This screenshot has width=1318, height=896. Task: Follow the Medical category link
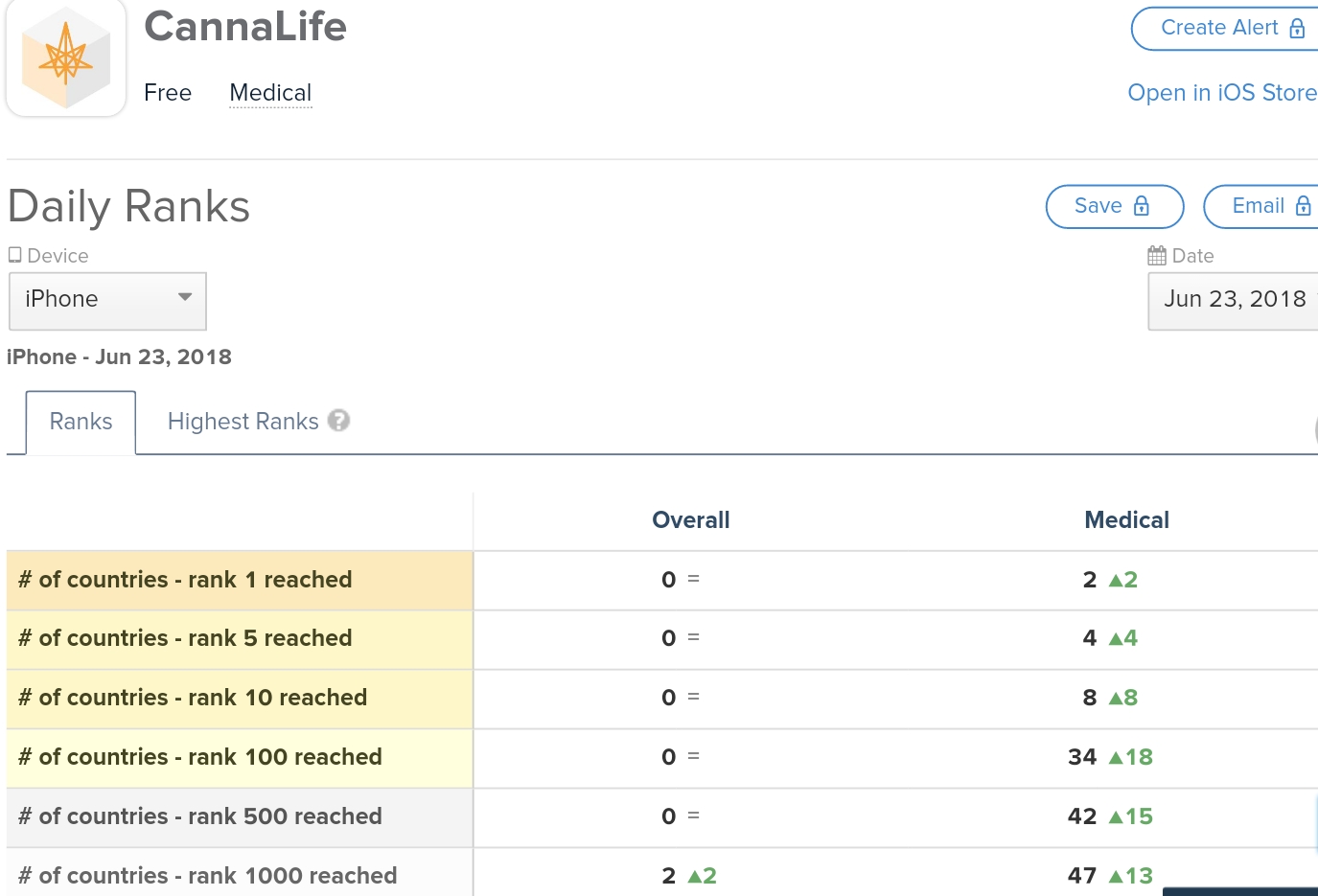270,93
